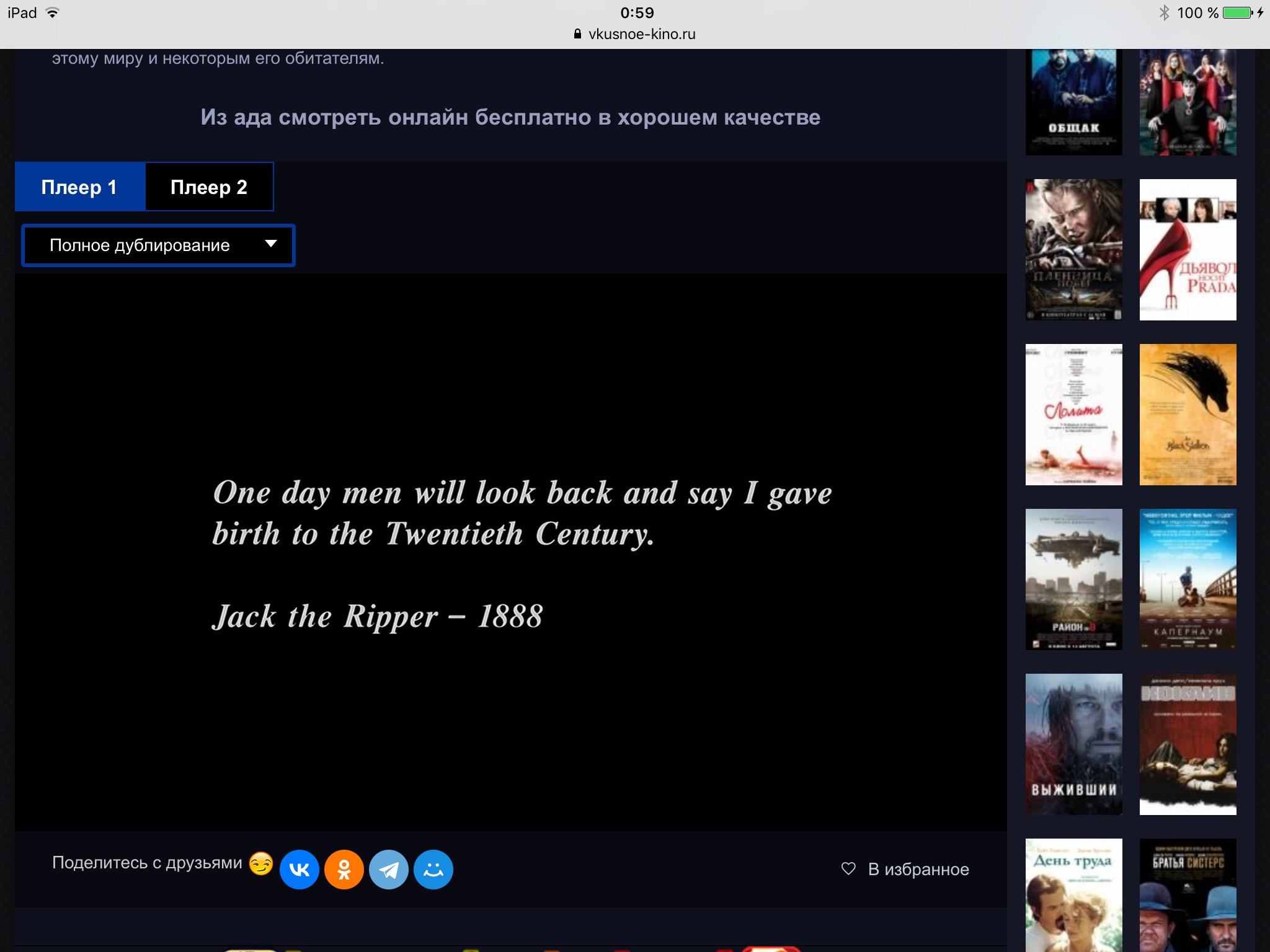Viewport: 1270px width, 952px height.
Task: Click the heart favorites icon
Action: pyautogui.click(x=848, y=869)
